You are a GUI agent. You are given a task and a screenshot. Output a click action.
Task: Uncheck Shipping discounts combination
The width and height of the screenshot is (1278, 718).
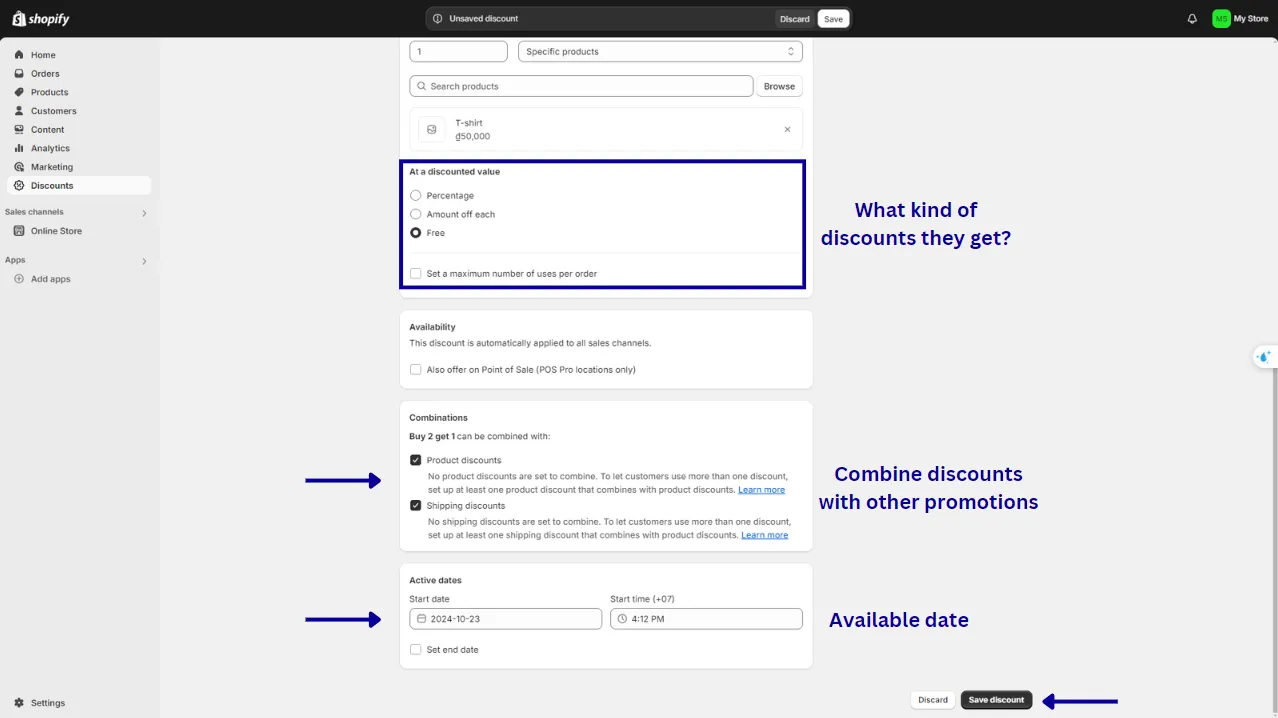pos(416,506)
